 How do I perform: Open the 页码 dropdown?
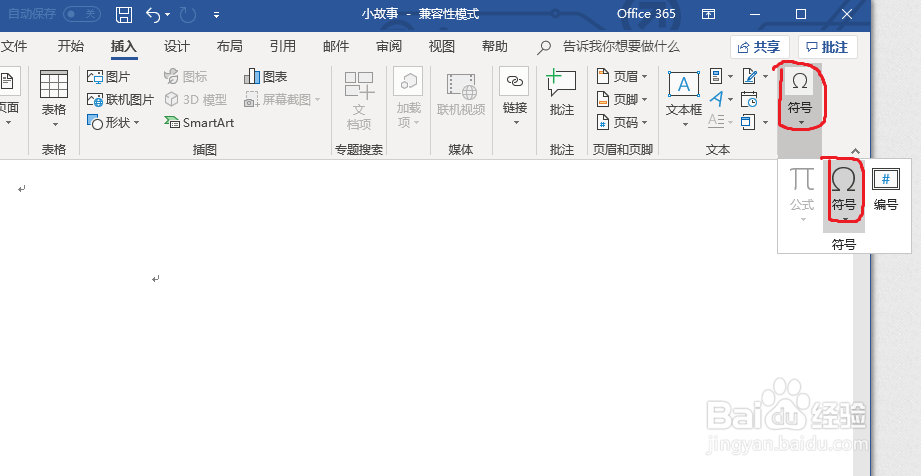(x=622, y=122)
